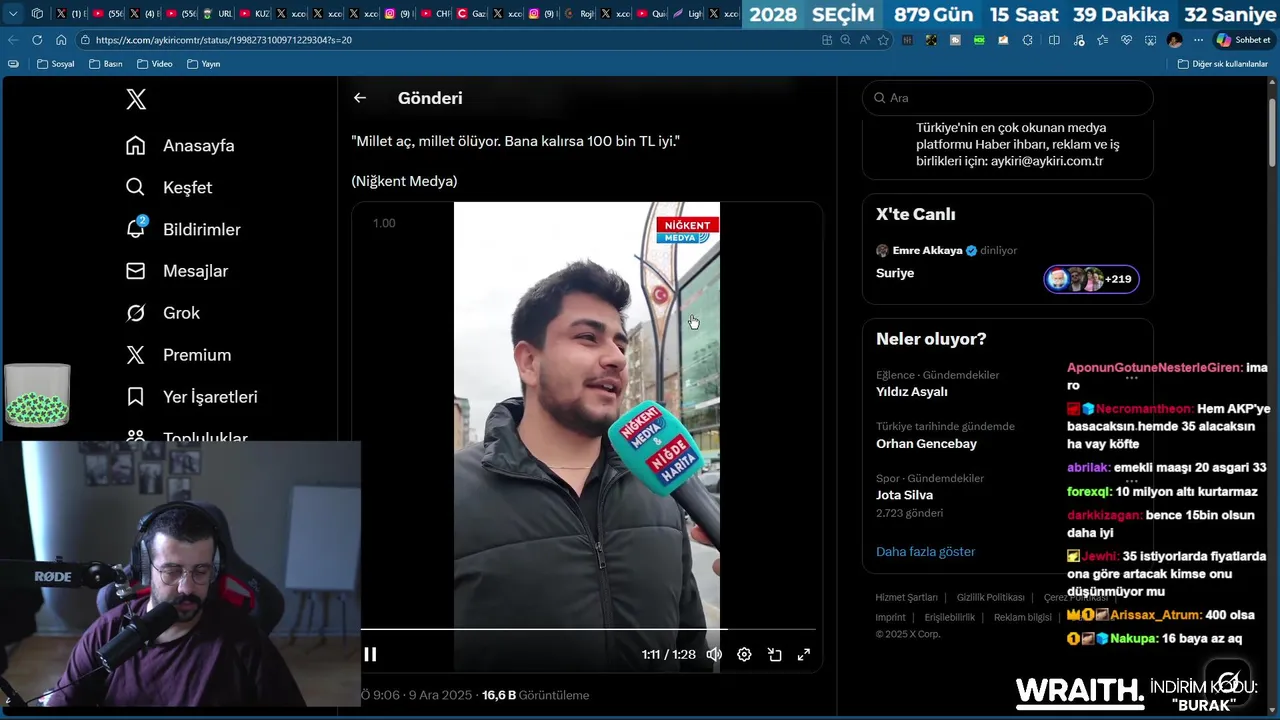
Task: Switch to the Roji browser tab
Action: 579,14
